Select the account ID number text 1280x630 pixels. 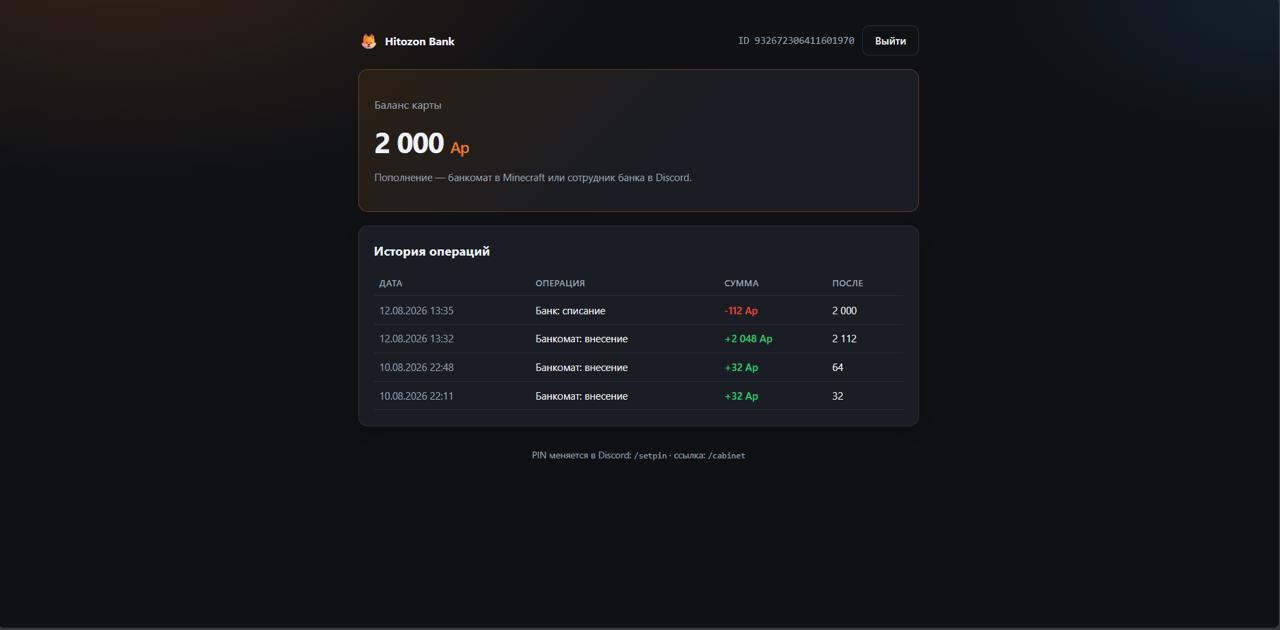[796, 41]
